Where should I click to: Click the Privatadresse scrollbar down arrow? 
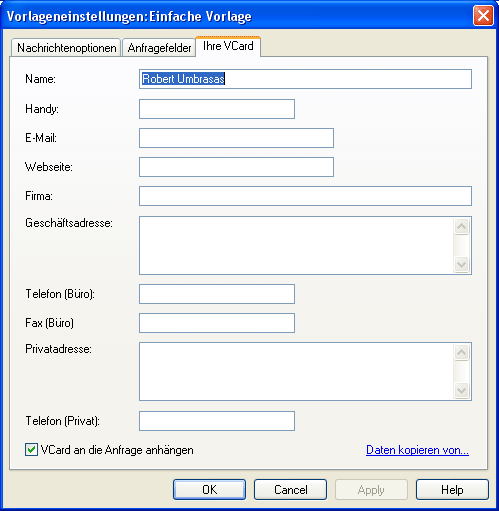462,390
